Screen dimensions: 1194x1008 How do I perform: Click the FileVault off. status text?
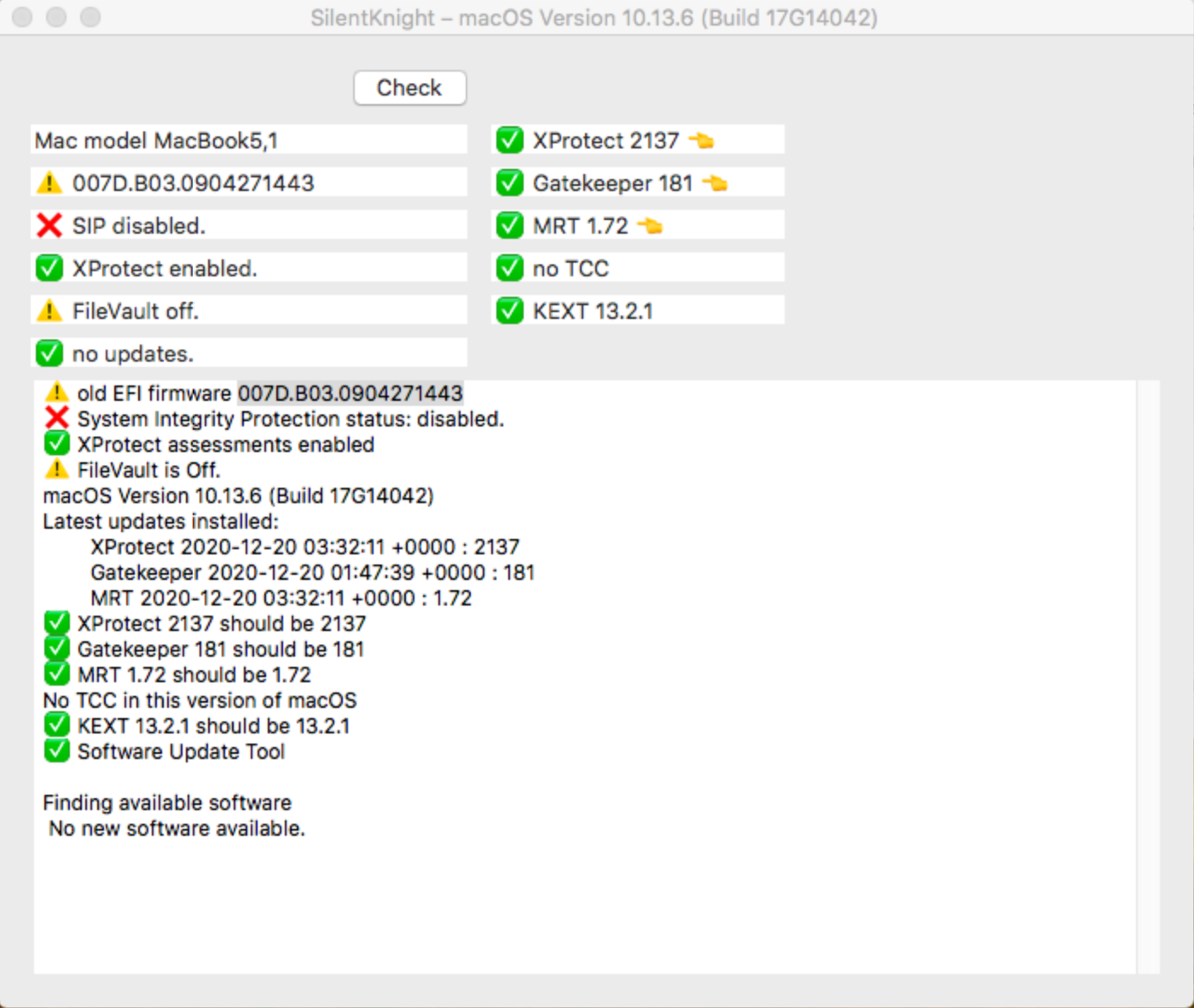point(136,311)
